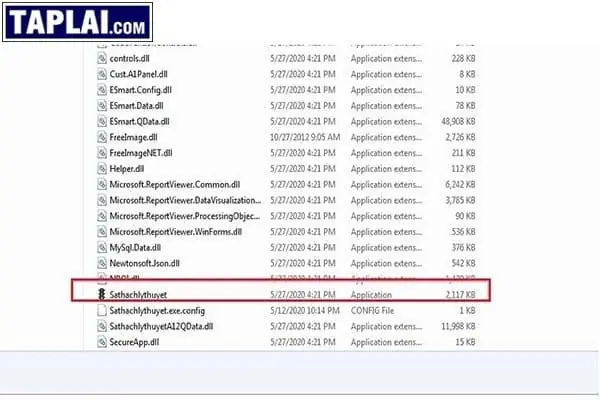
Task: Select the ESmart.QData.dll file entry
Action: tap(142, 121)
